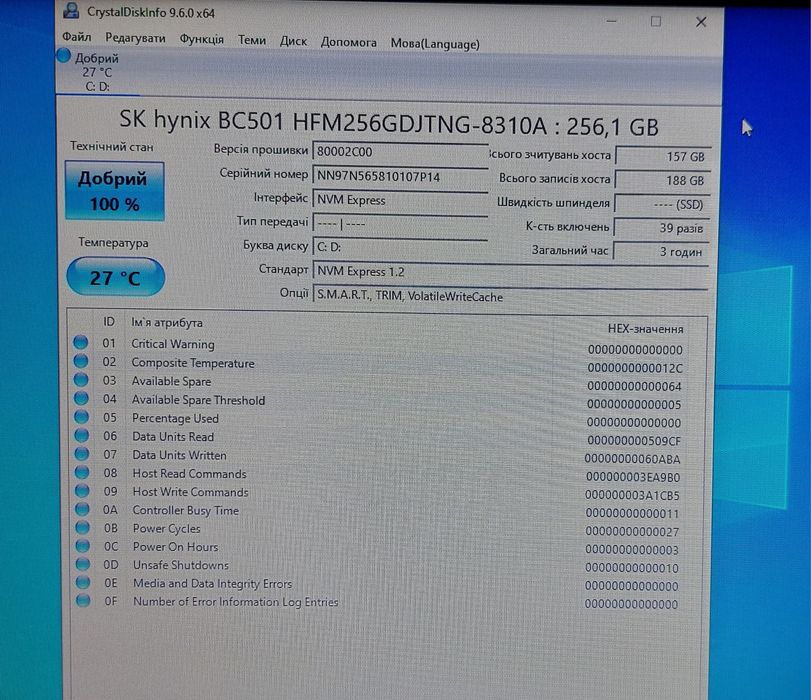The height and width of the screenshot is (700, 811).
Task: Click the status circle for Available Spare
Action: click(81, 379)
